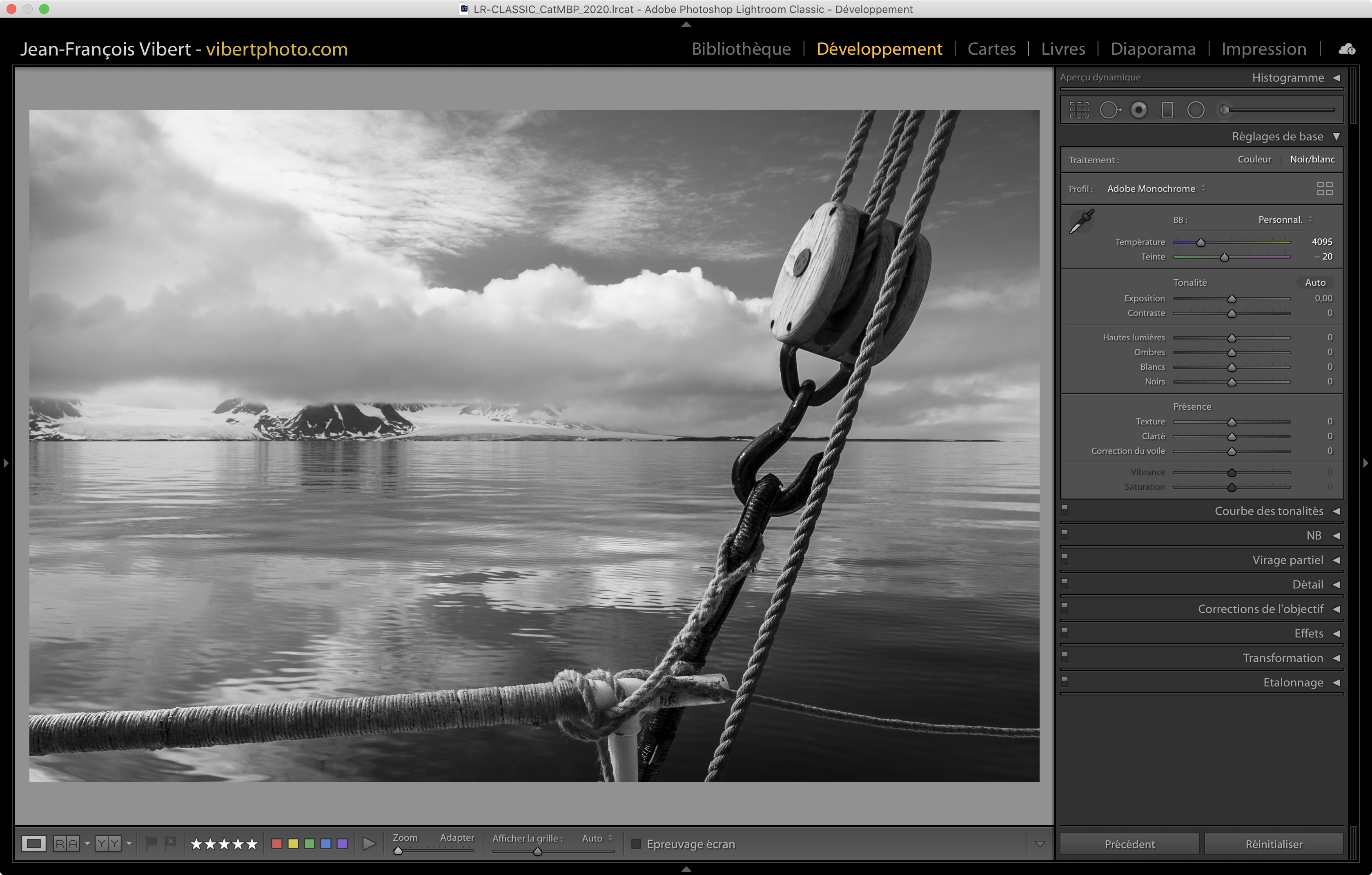Image resolution: width=1372 pixels, height=875 pixels.
Task: Open the profile browser grid icon
Action: (1324, 189)
